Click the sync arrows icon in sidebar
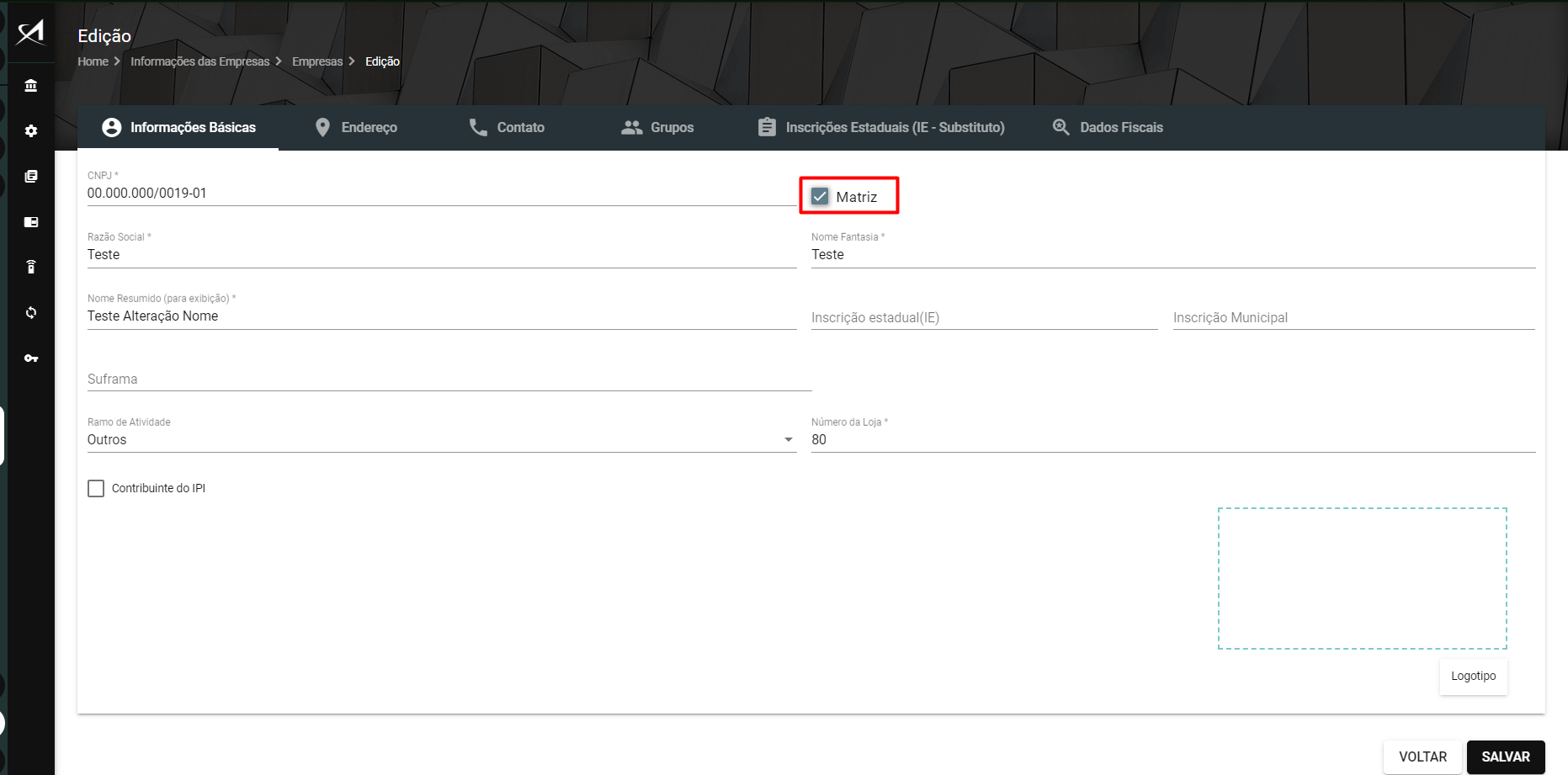 tap(31, 313)
